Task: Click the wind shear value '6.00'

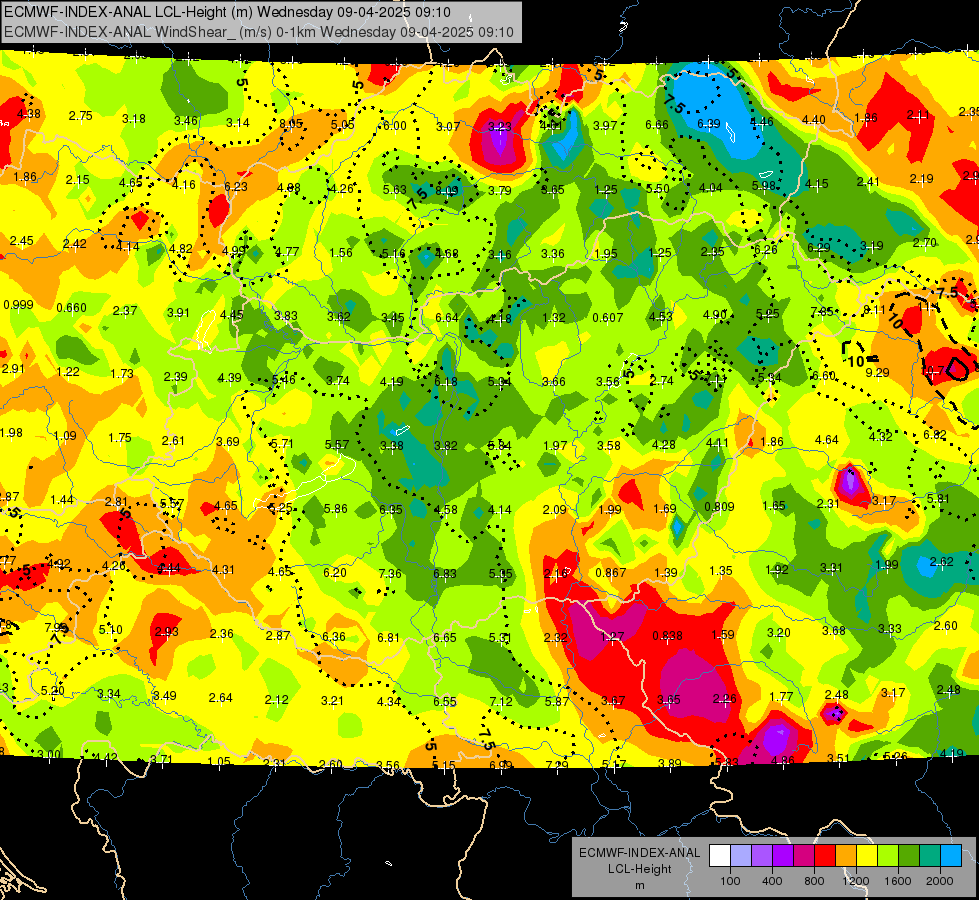Action: tap(395, 126)
